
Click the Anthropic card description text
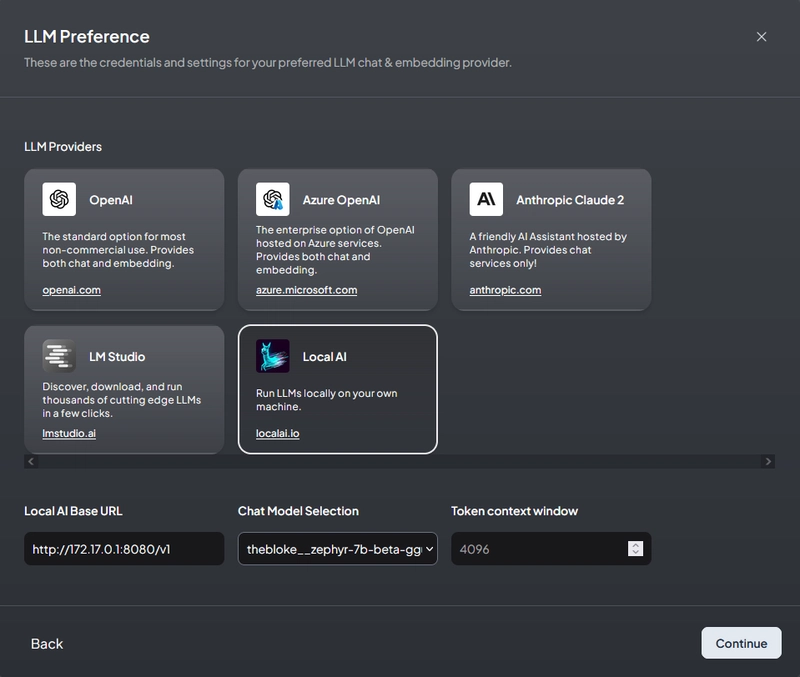pos(548,250)
